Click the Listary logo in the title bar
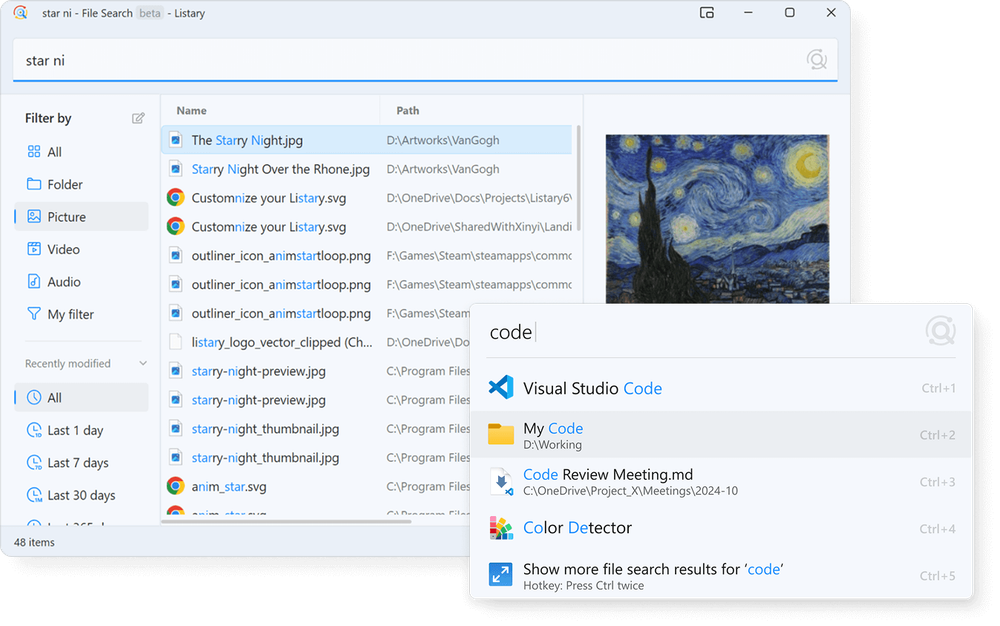This screenshot has height=626, width=1000. [20, 13]
